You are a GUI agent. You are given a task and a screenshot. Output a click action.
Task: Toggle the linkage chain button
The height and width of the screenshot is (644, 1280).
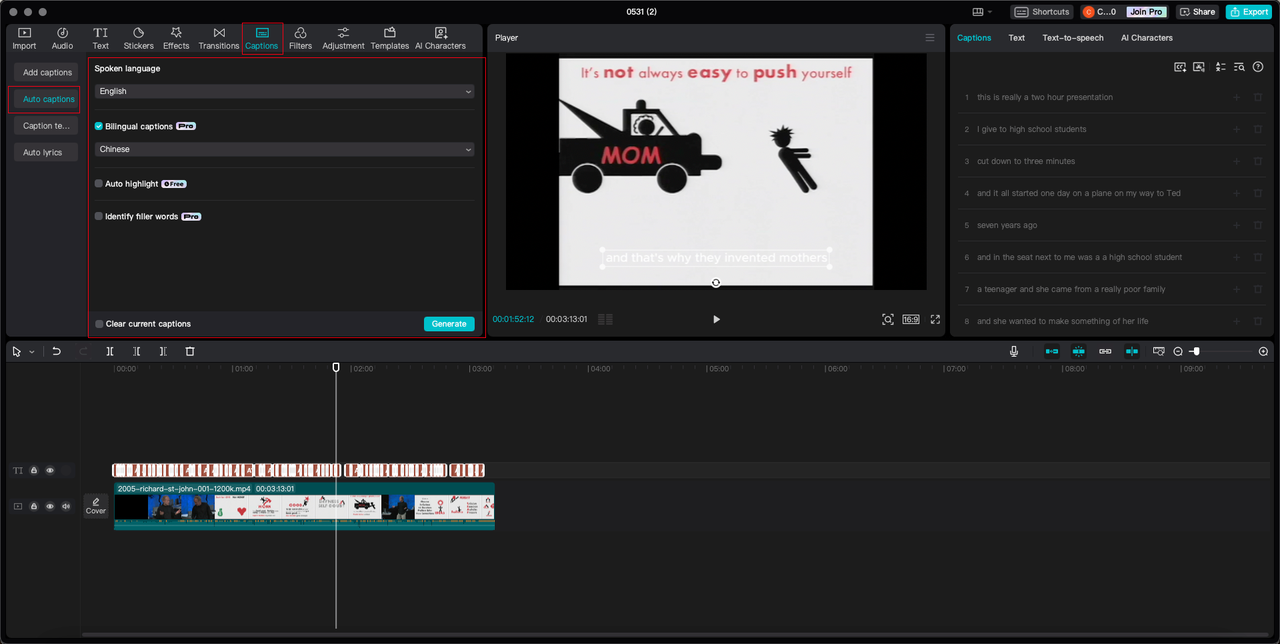(x=1105, y=351)
